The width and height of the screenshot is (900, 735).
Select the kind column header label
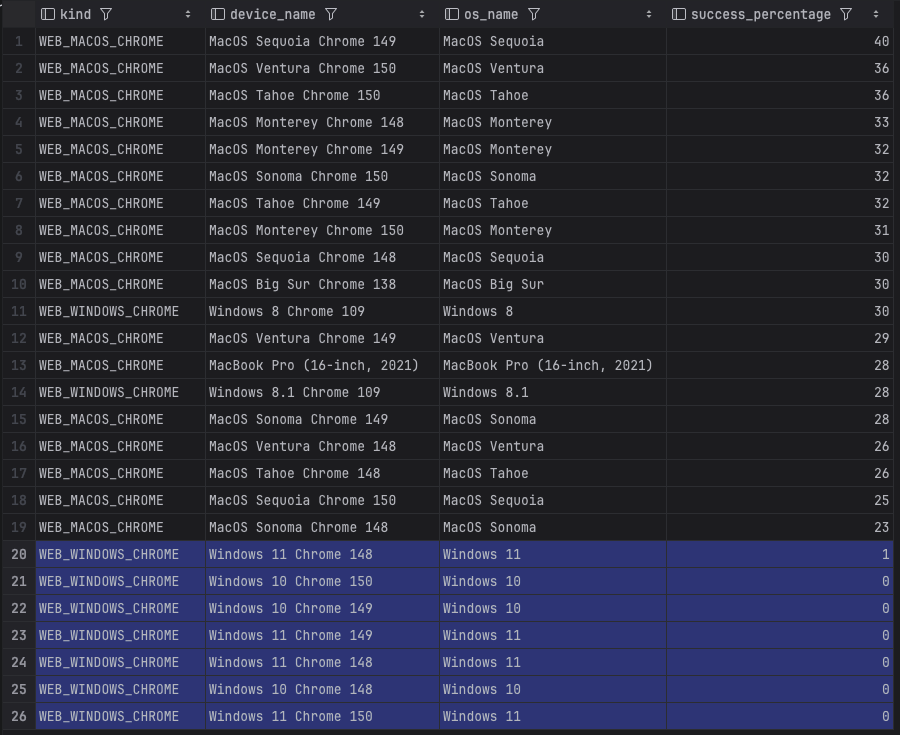[x=76, y=14]
